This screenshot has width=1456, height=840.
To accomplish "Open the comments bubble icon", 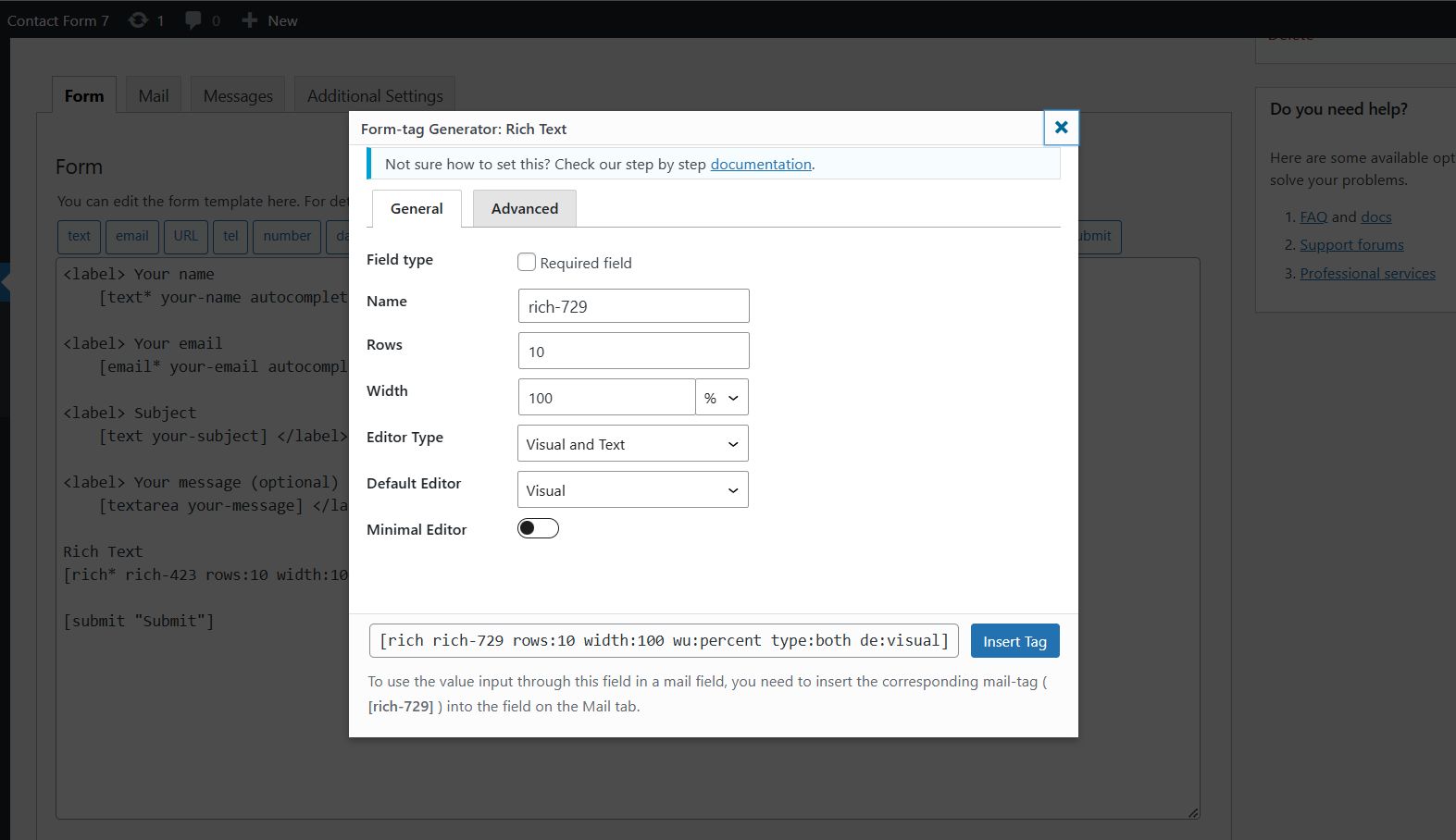I will [x=193, y=20].
